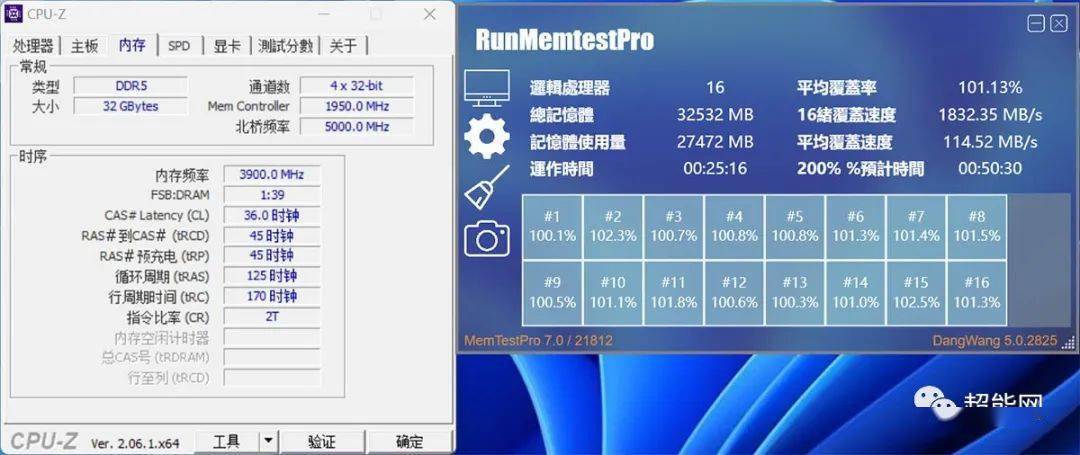Select memory test thread #15 tile

(x=916, y=293)
